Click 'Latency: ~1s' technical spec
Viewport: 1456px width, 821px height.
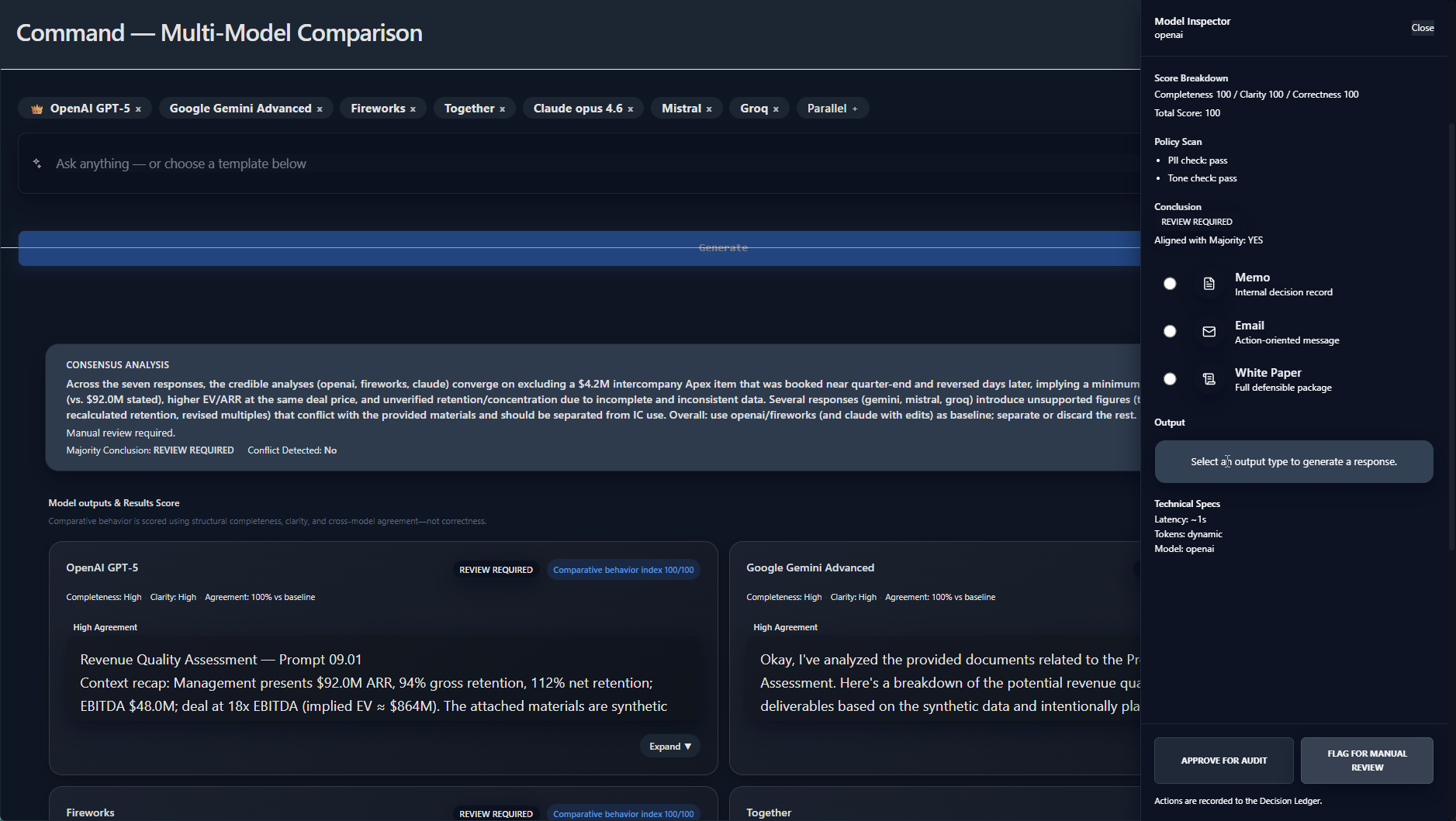point(1180,519)
